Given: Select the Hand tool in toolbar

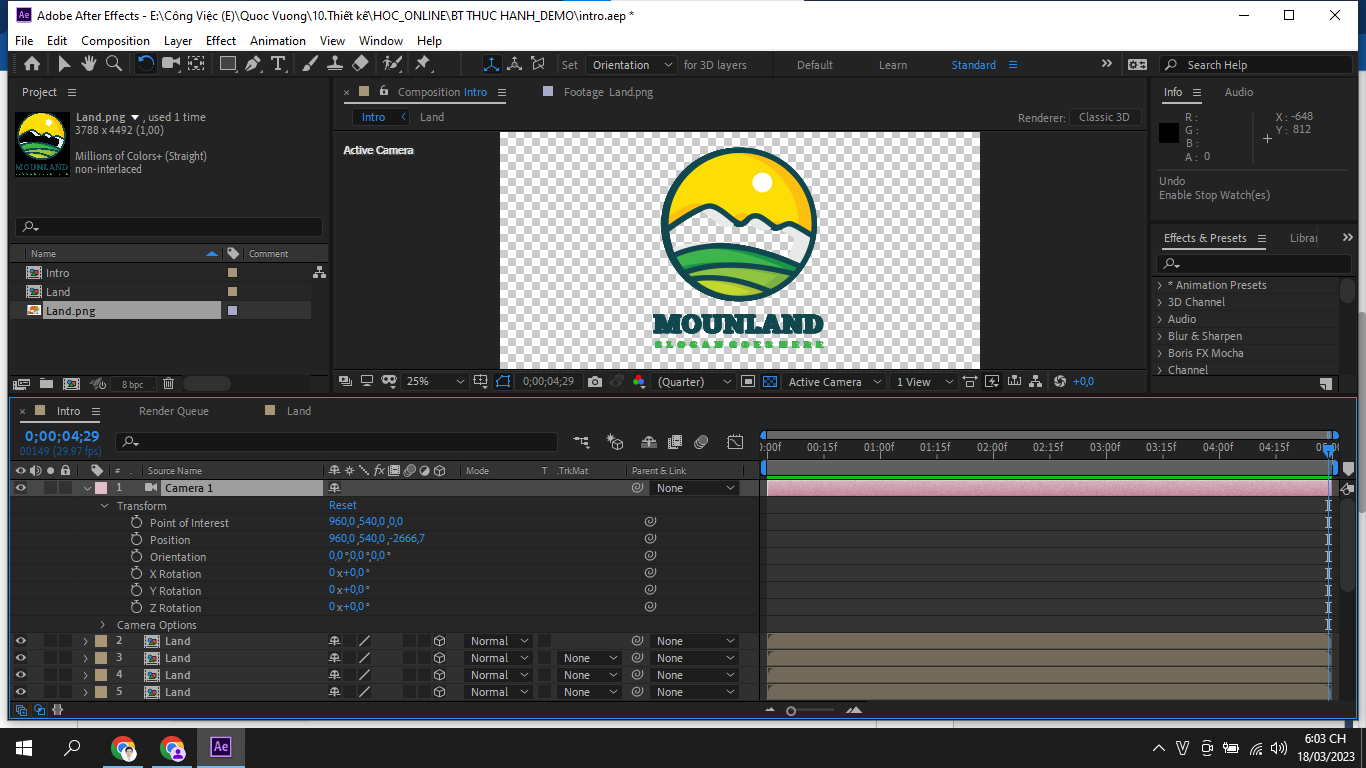Looking at the screenshot, I should coord(89,64).
